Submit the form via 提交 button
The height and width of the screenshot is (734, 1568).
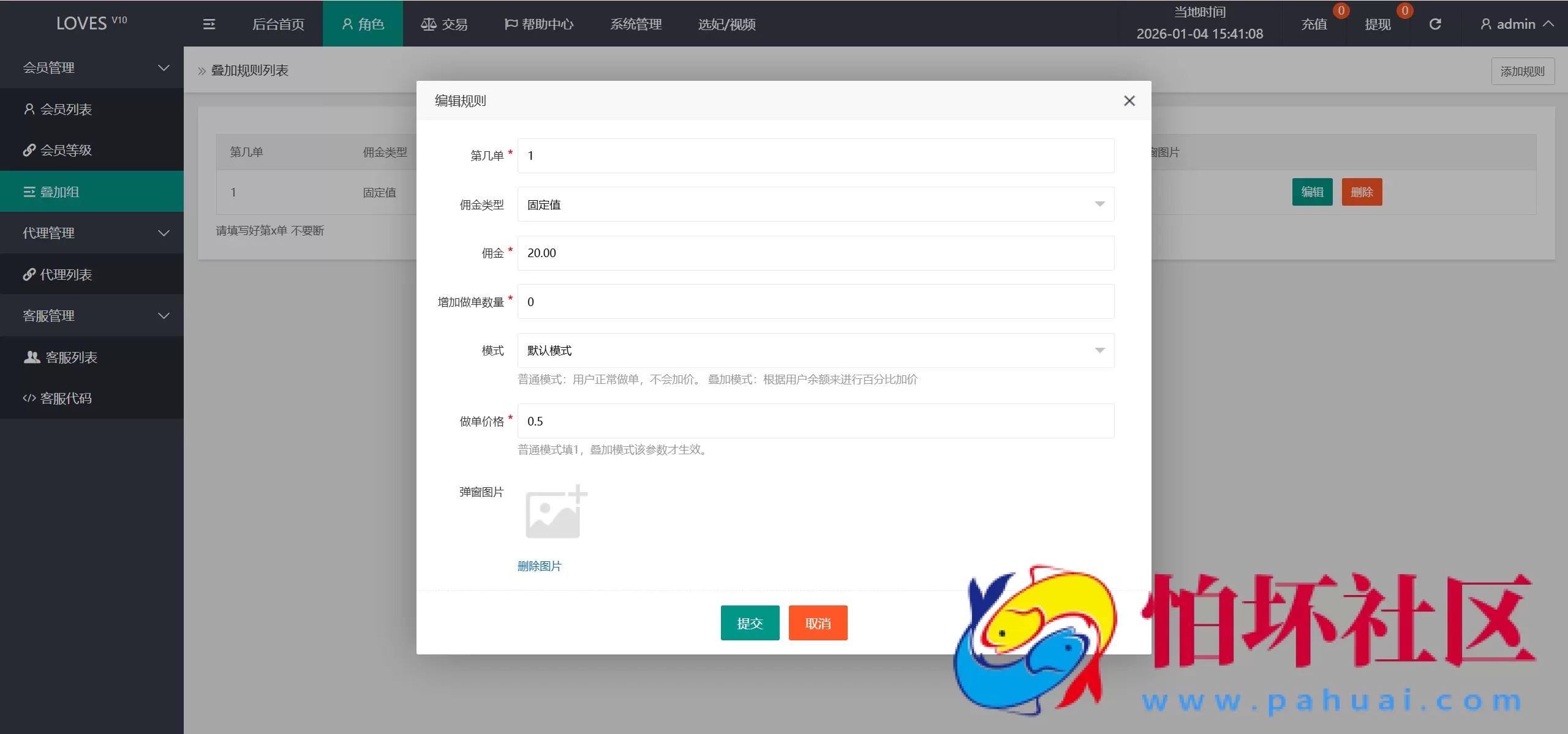[x=749, y=623]
